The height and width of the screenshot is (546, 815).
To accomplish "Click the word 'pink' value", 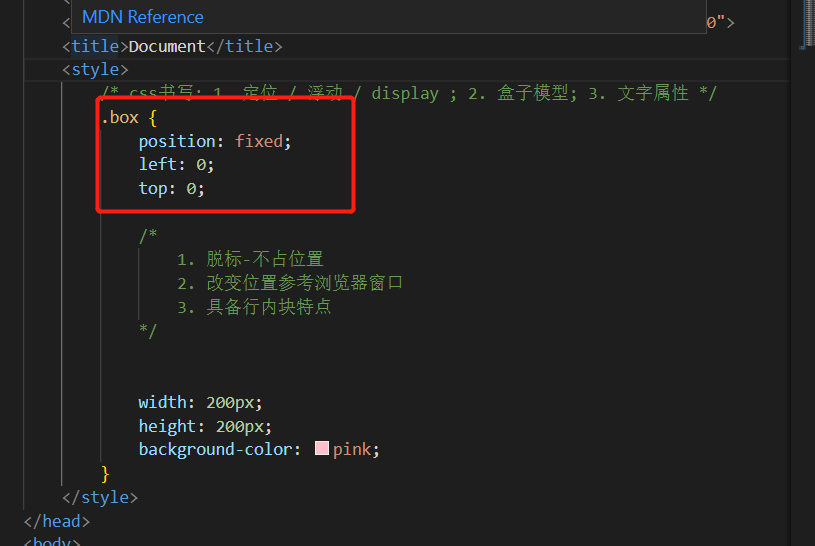I will [x=354, y=449].
